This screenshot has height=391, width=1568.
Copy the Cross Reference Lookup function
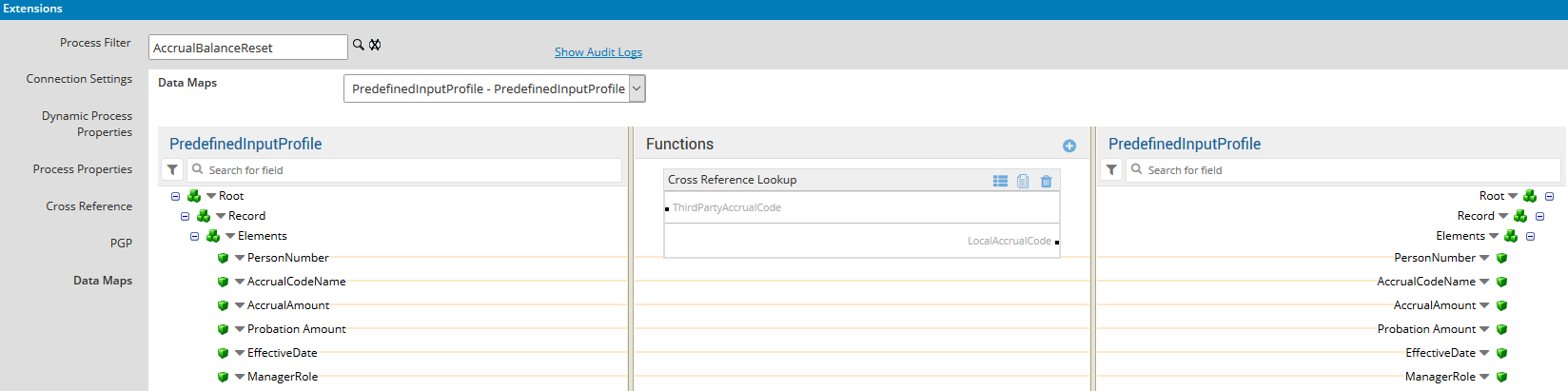pos(1023,181)
